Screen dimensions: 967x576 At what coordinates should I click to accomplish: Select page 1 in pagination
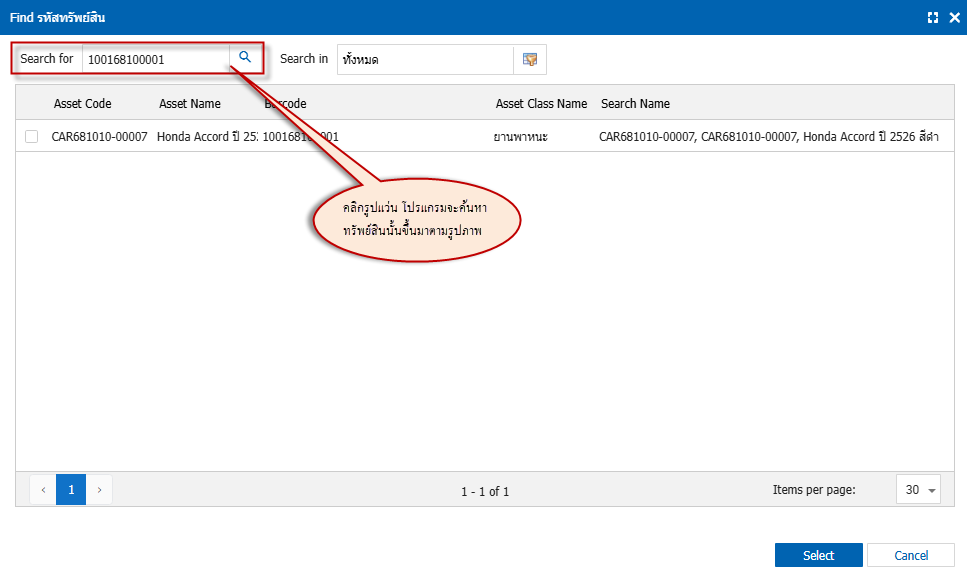click(71, 490)
